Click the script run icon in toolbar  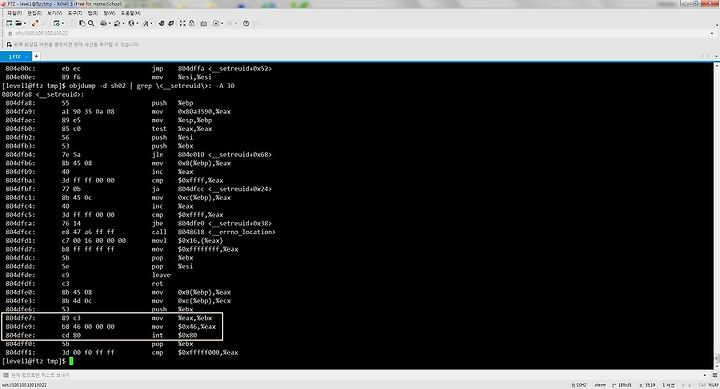tap(216, 23)
